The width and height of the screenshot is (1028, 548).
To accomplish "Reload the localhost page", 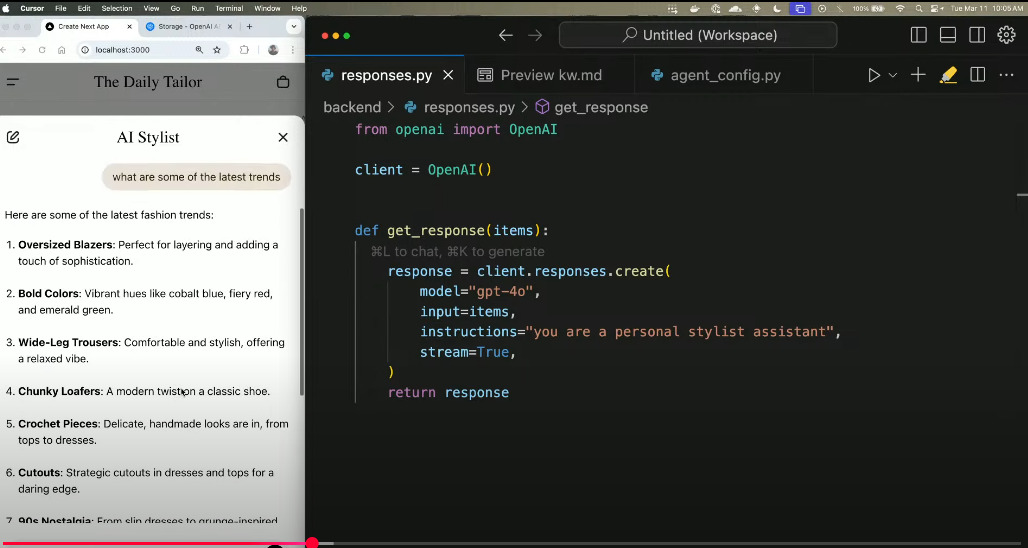I will (42, 50).
